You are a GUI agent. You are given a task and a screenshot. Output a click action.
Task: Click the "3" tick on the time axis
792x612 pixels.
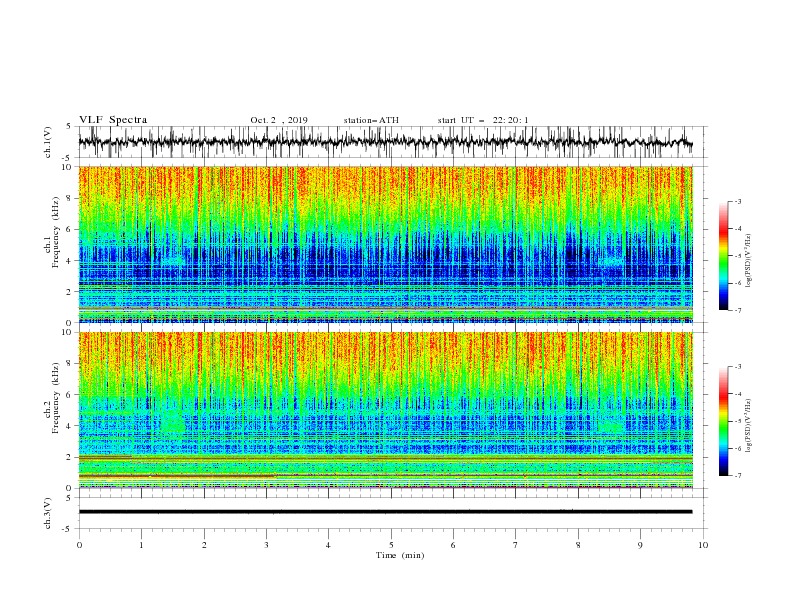coord(266,545)
